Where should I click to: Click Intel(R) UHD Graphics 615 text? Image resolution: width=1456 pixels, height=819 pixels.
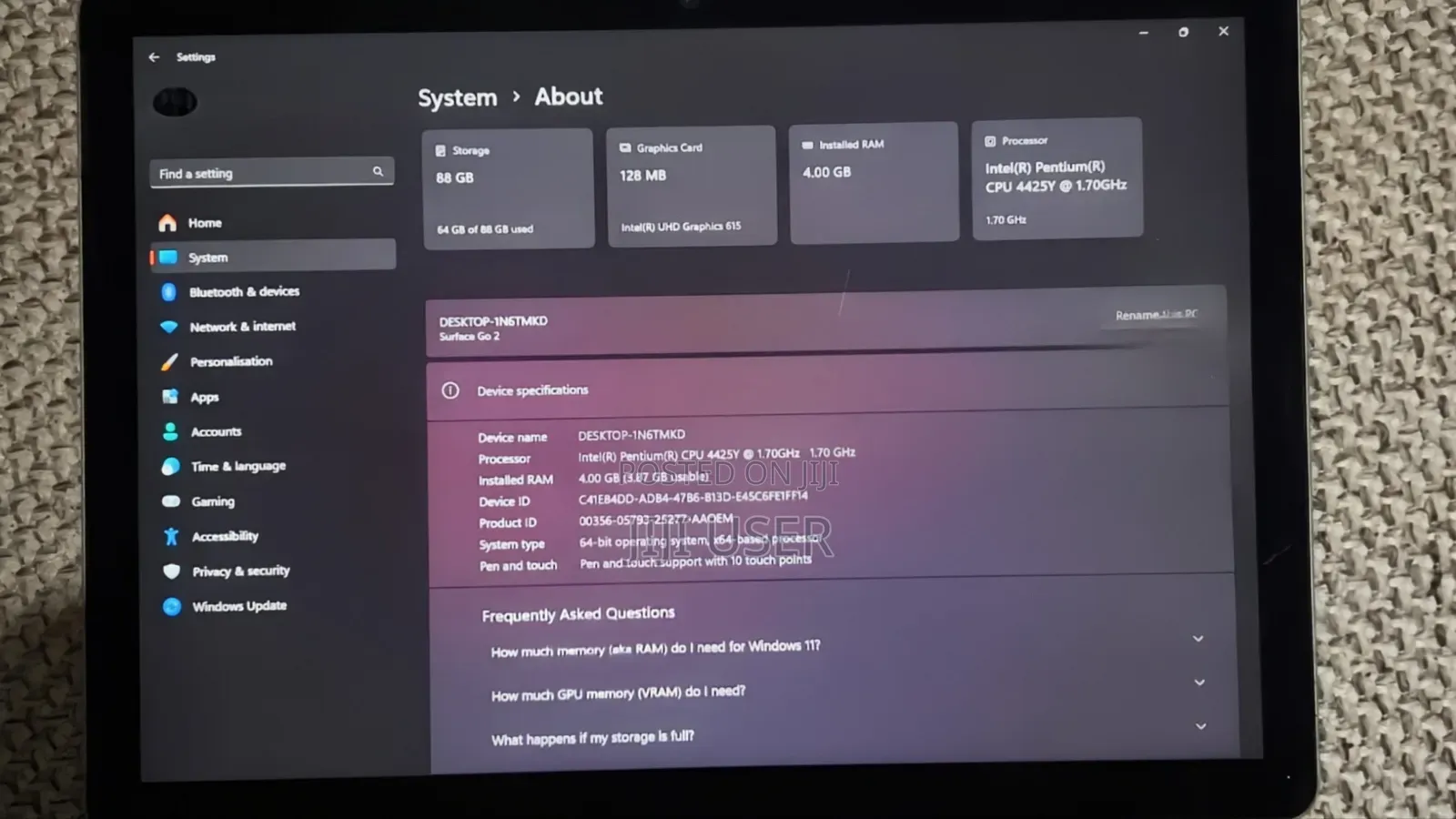(681, 227)
